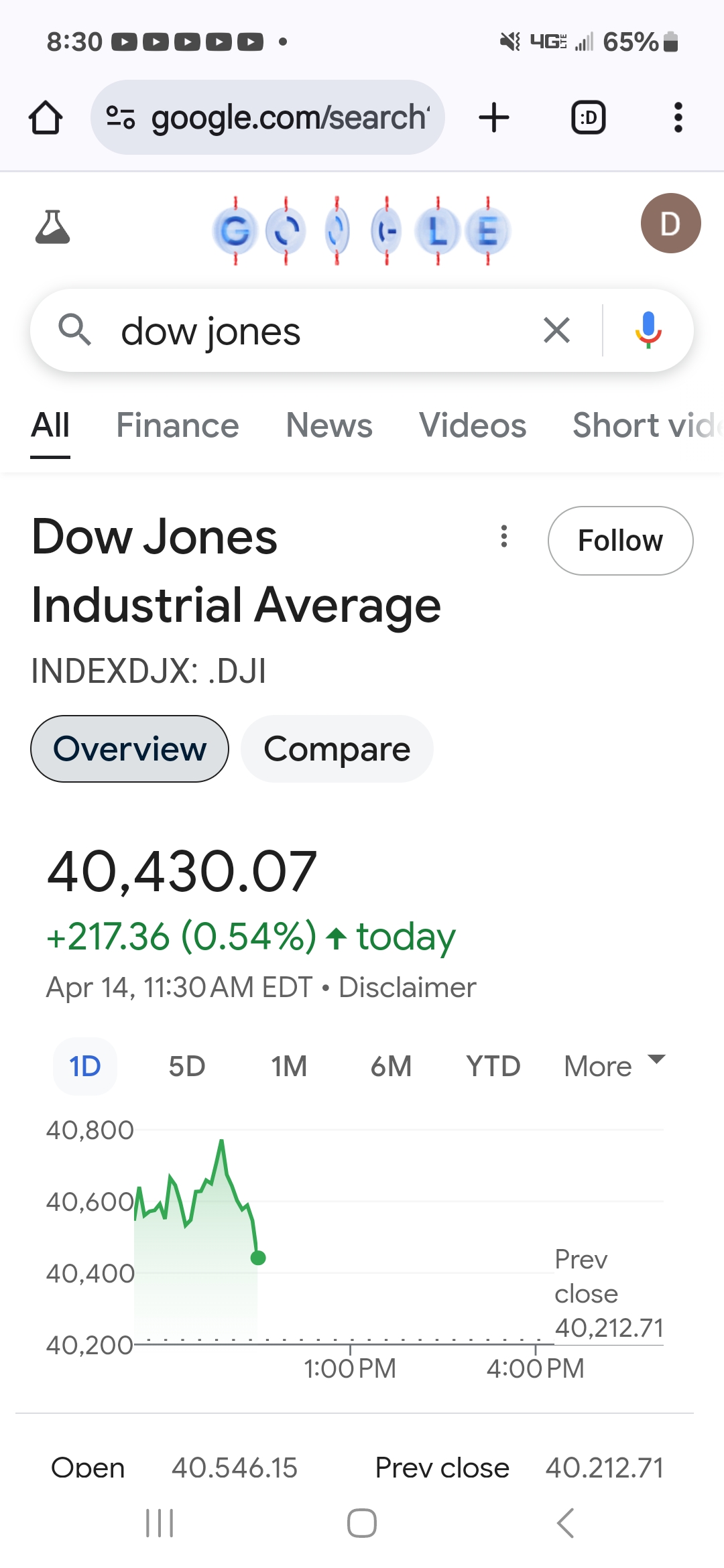The height and width of the screenshot is (1568, 724).
Task: Select the Overview chip
Action: (129, 748)
